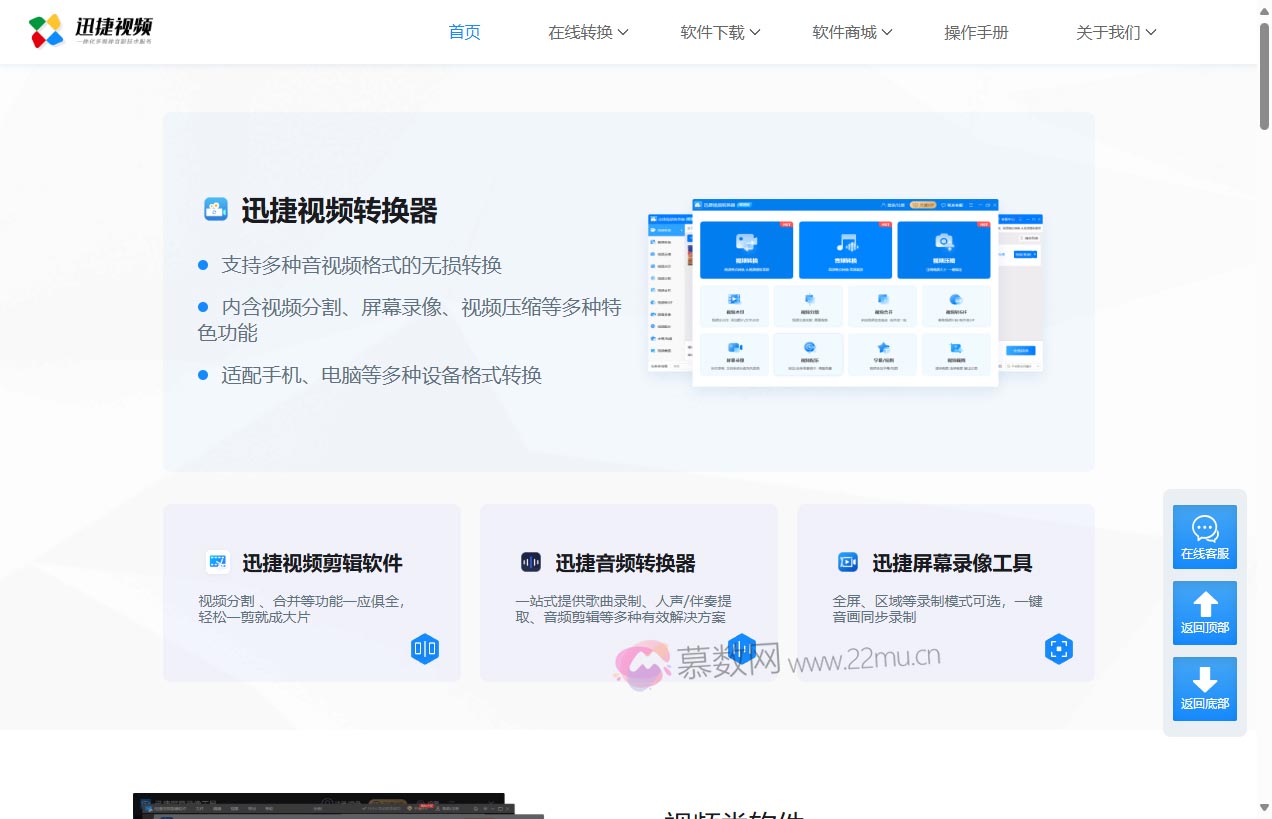Open the 关于我们 dropdown
The width and height of the screenshot is (1272, 819).
(x=1116, y=31)
